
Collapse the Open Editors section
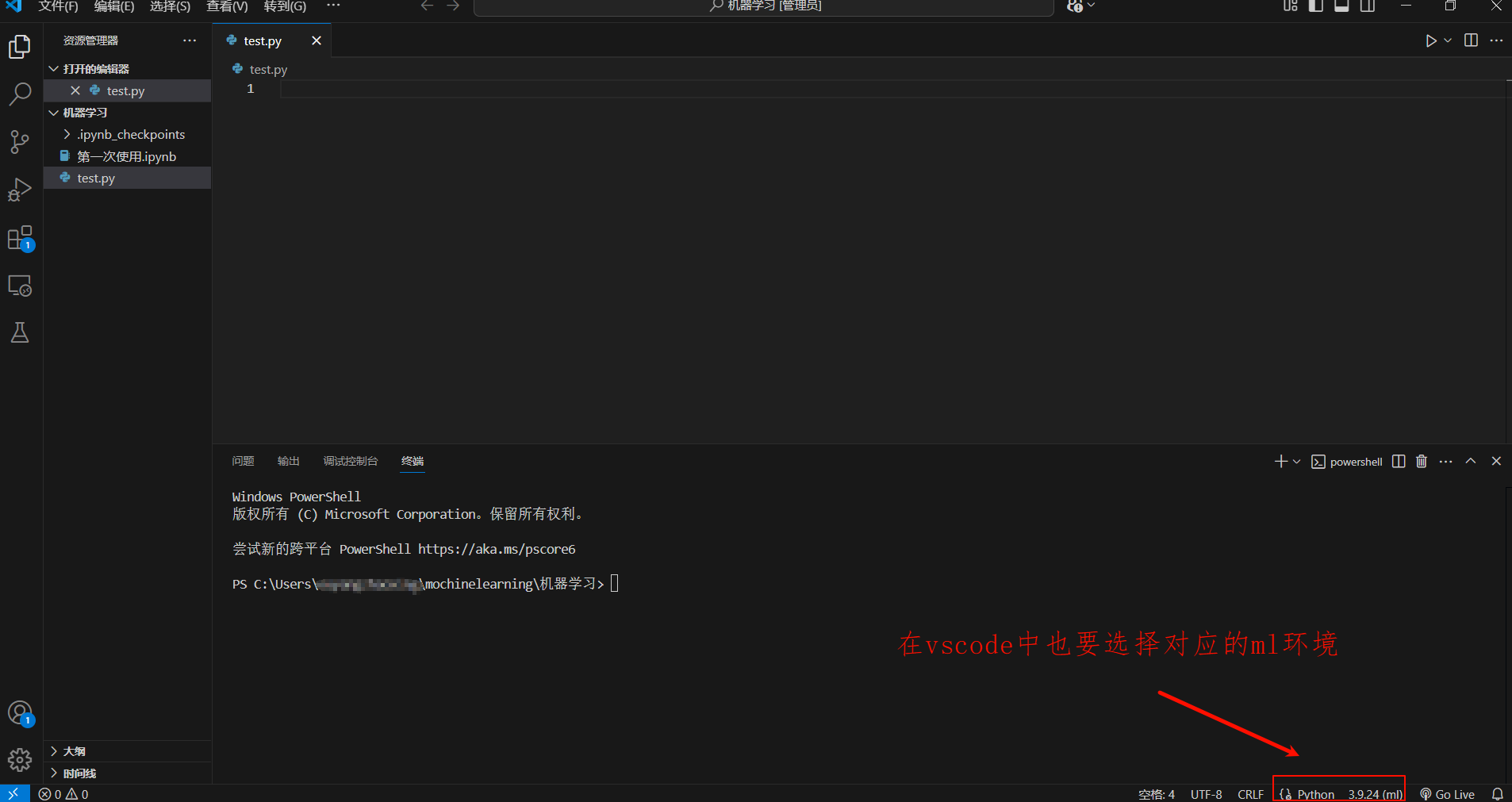54,69
